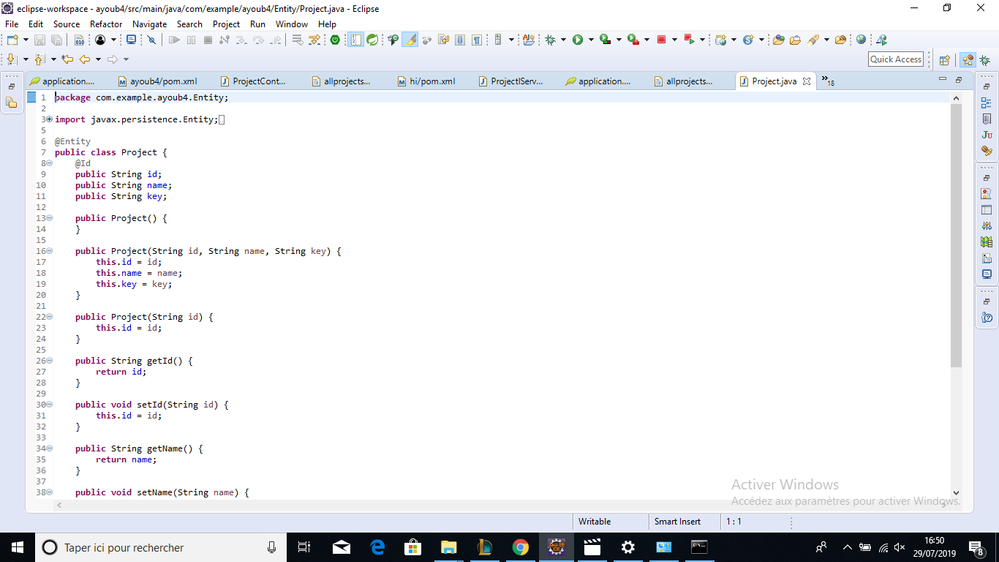999x562 pixels.
Task: Click the Coverage run icon
Action: [605, 40]
